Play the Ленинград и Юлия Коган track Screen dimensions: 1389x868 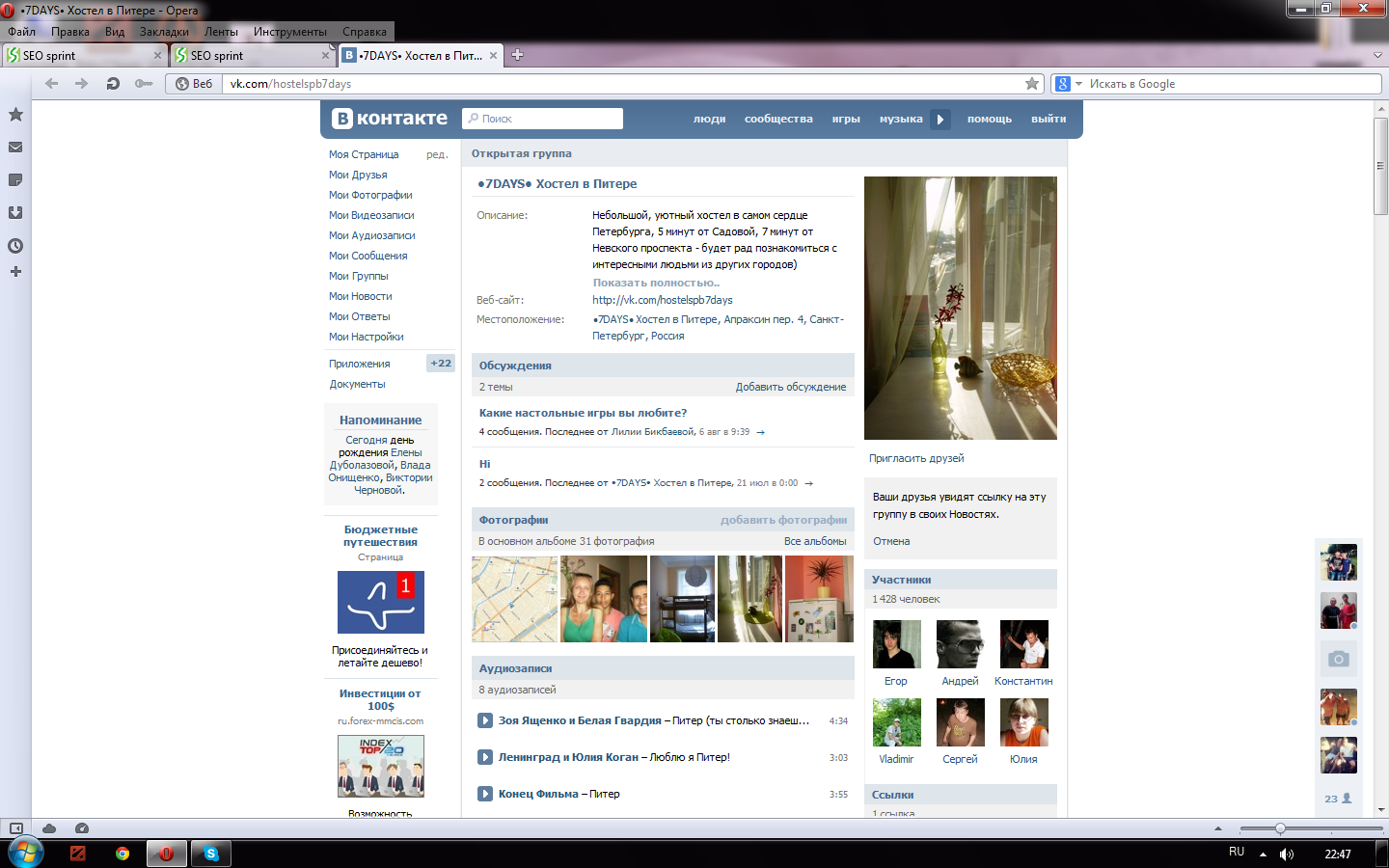(486, 757)
